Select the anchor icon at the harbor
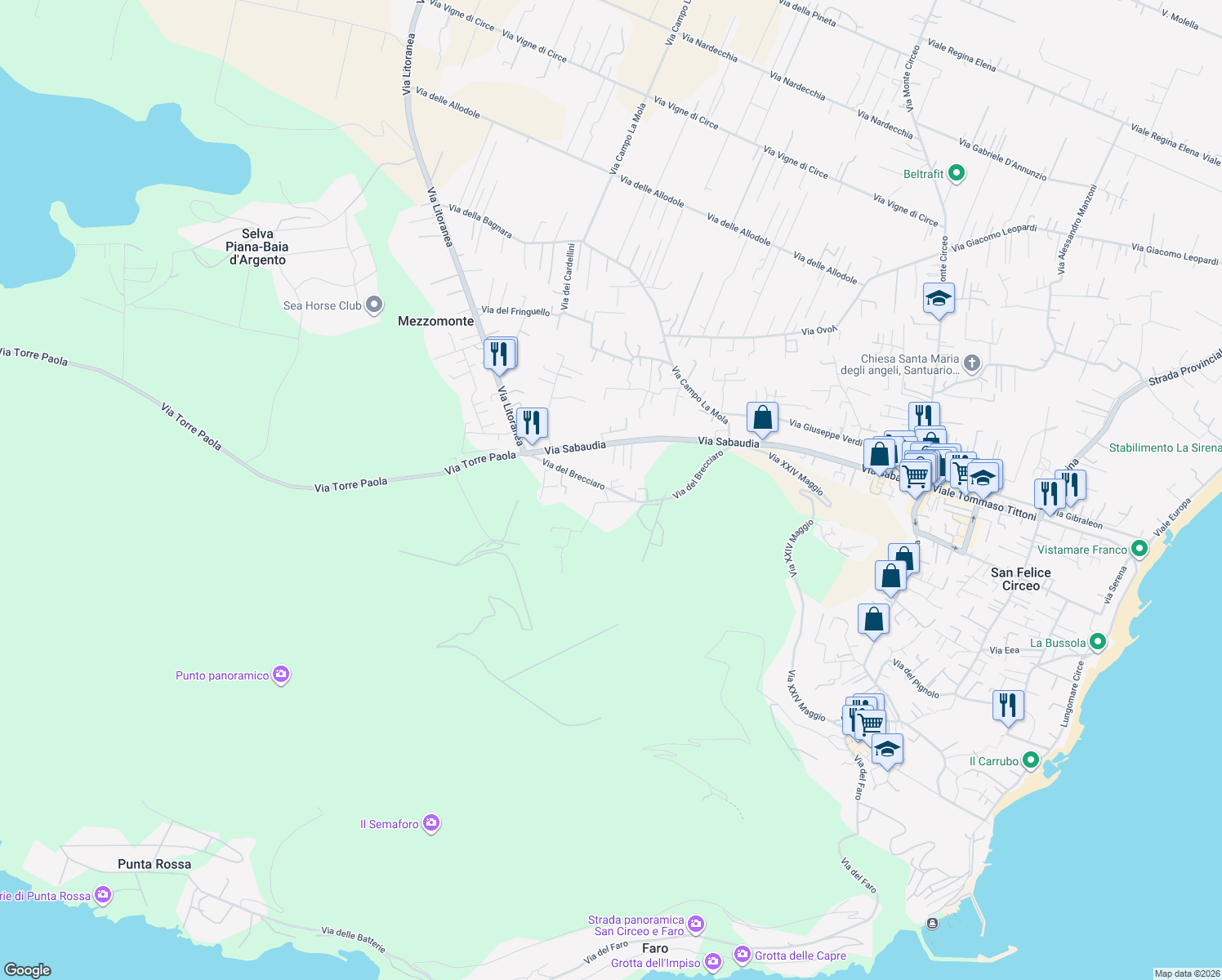Viewport: 1222px width, 980px height. (x=931, y=924)
